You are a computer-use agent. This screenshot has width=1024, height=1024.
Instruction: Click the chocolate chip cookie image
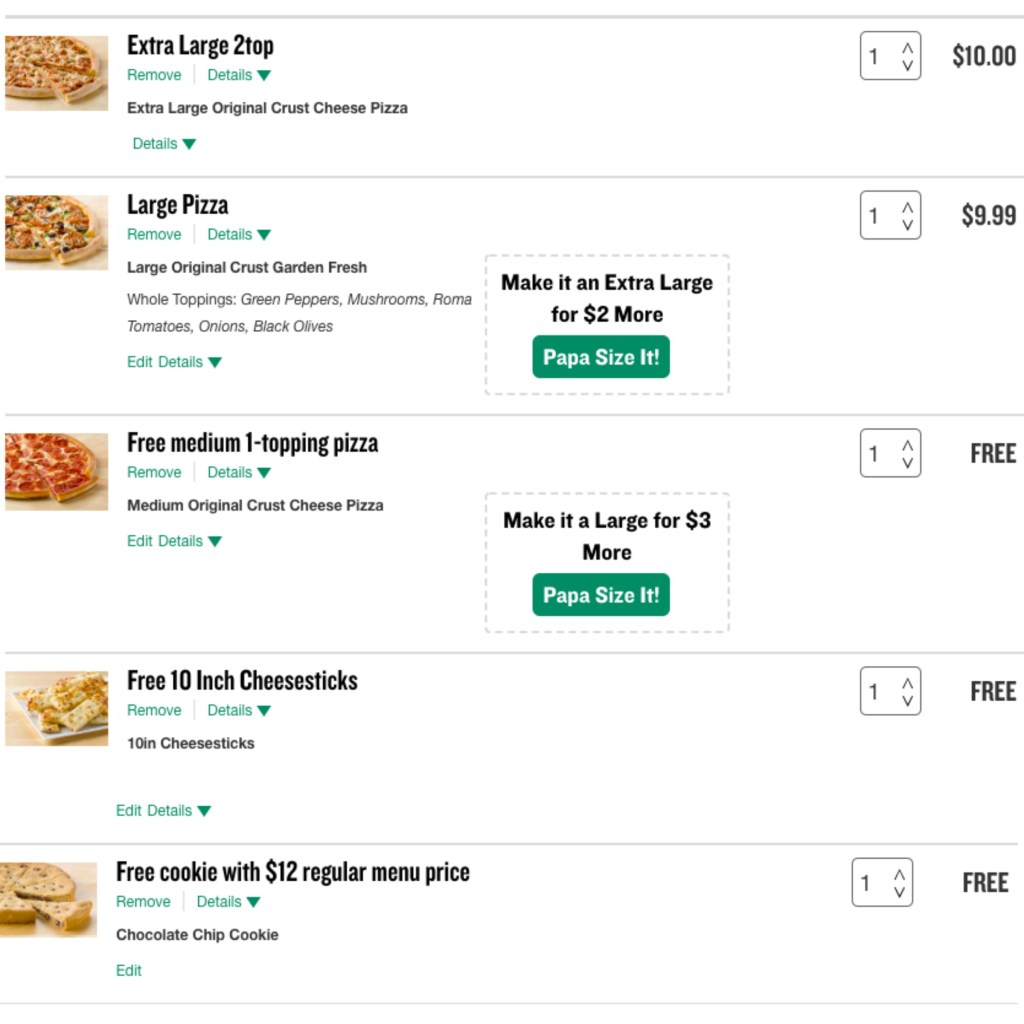point(48,899)
